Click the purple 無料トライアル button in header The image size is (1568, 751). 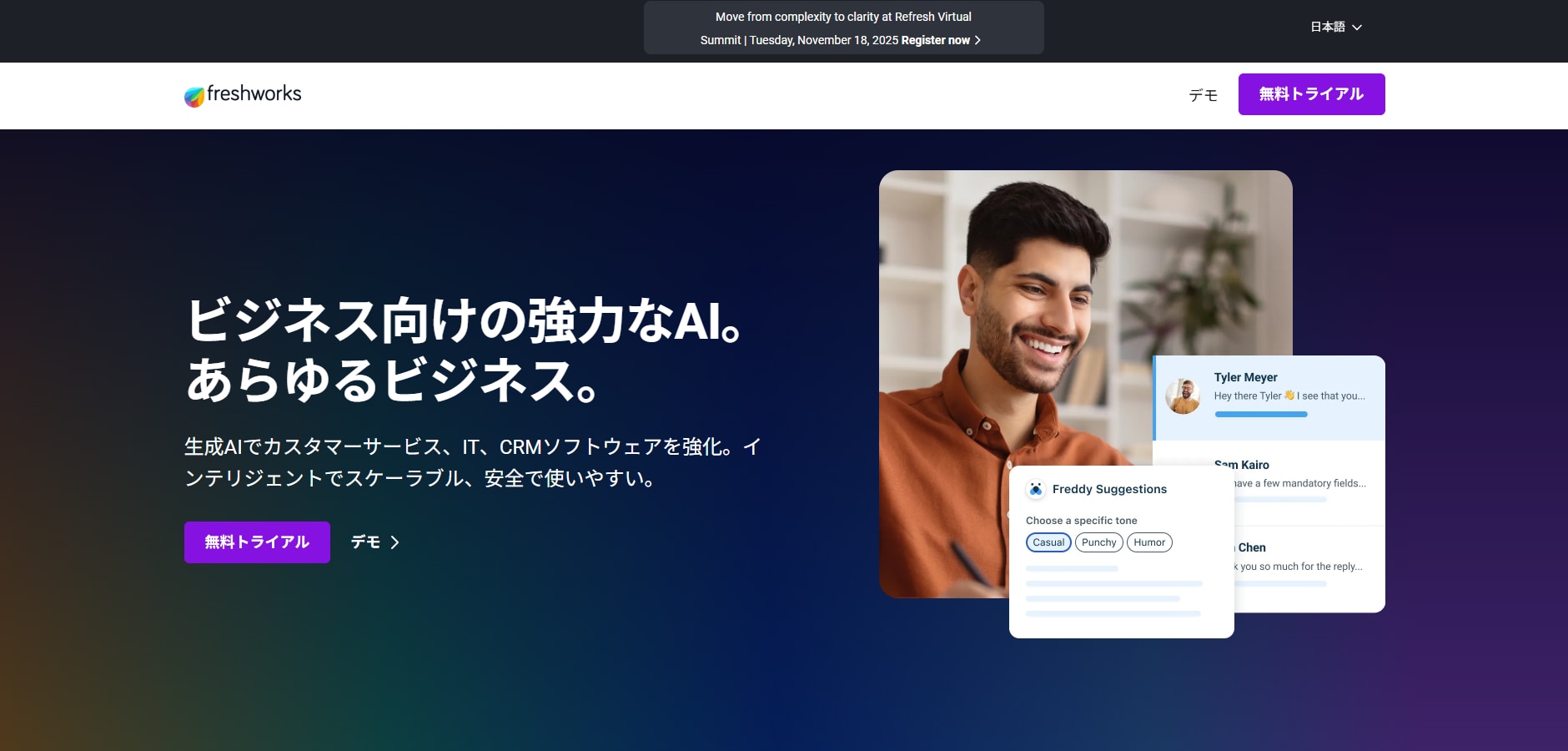pos(1311,94)
